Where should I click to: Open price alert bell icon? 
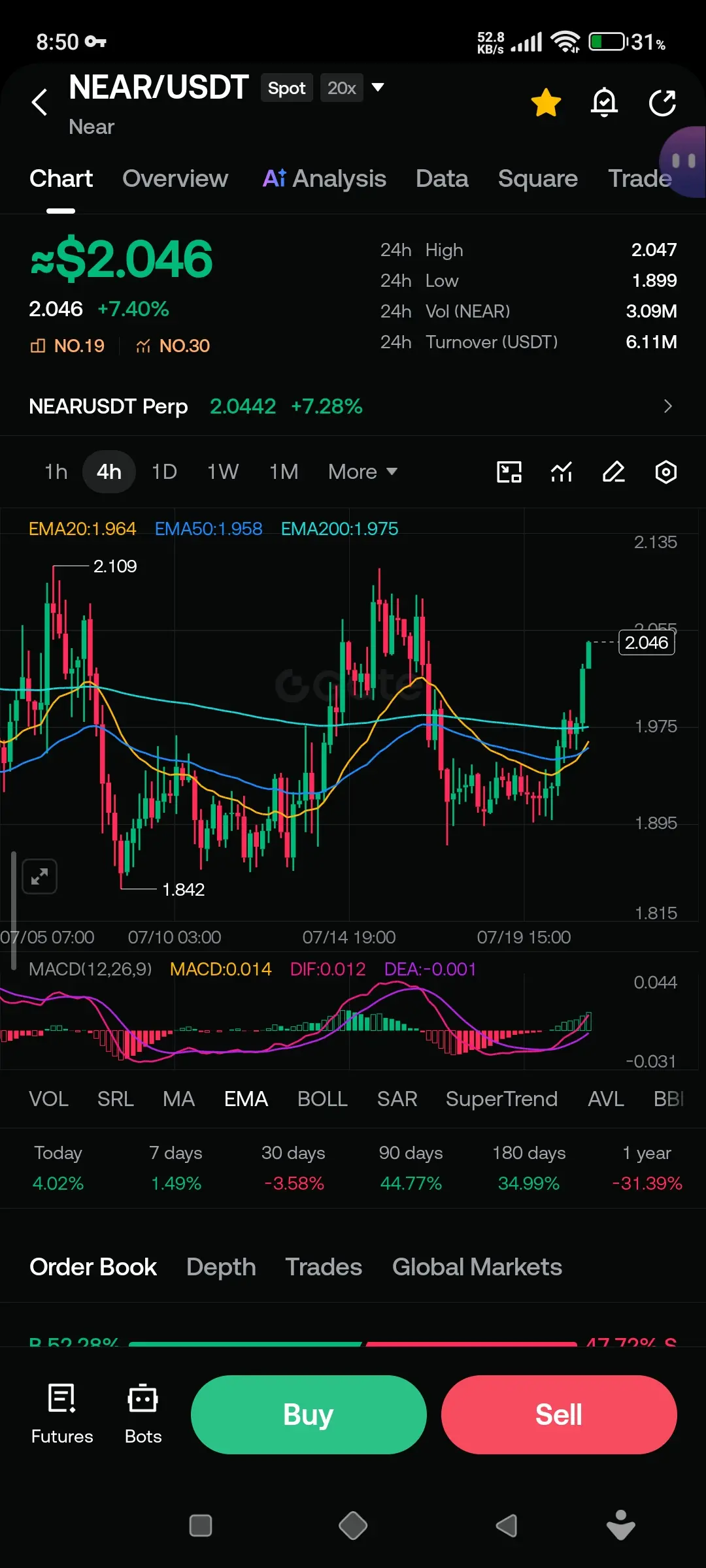click(604, 103)
